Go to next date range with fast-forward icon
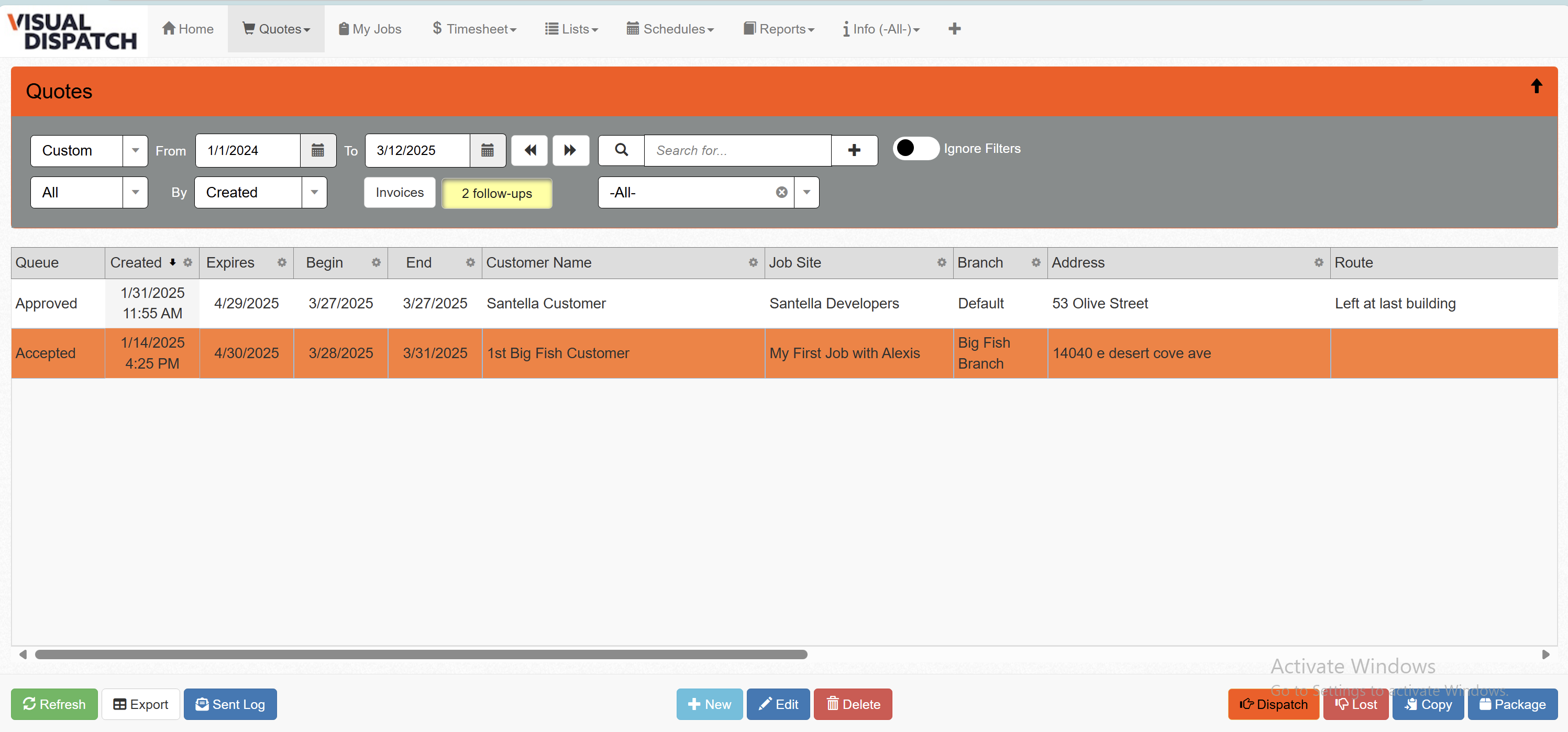Viewport: 1568px width, 732px height. point(570,150)
